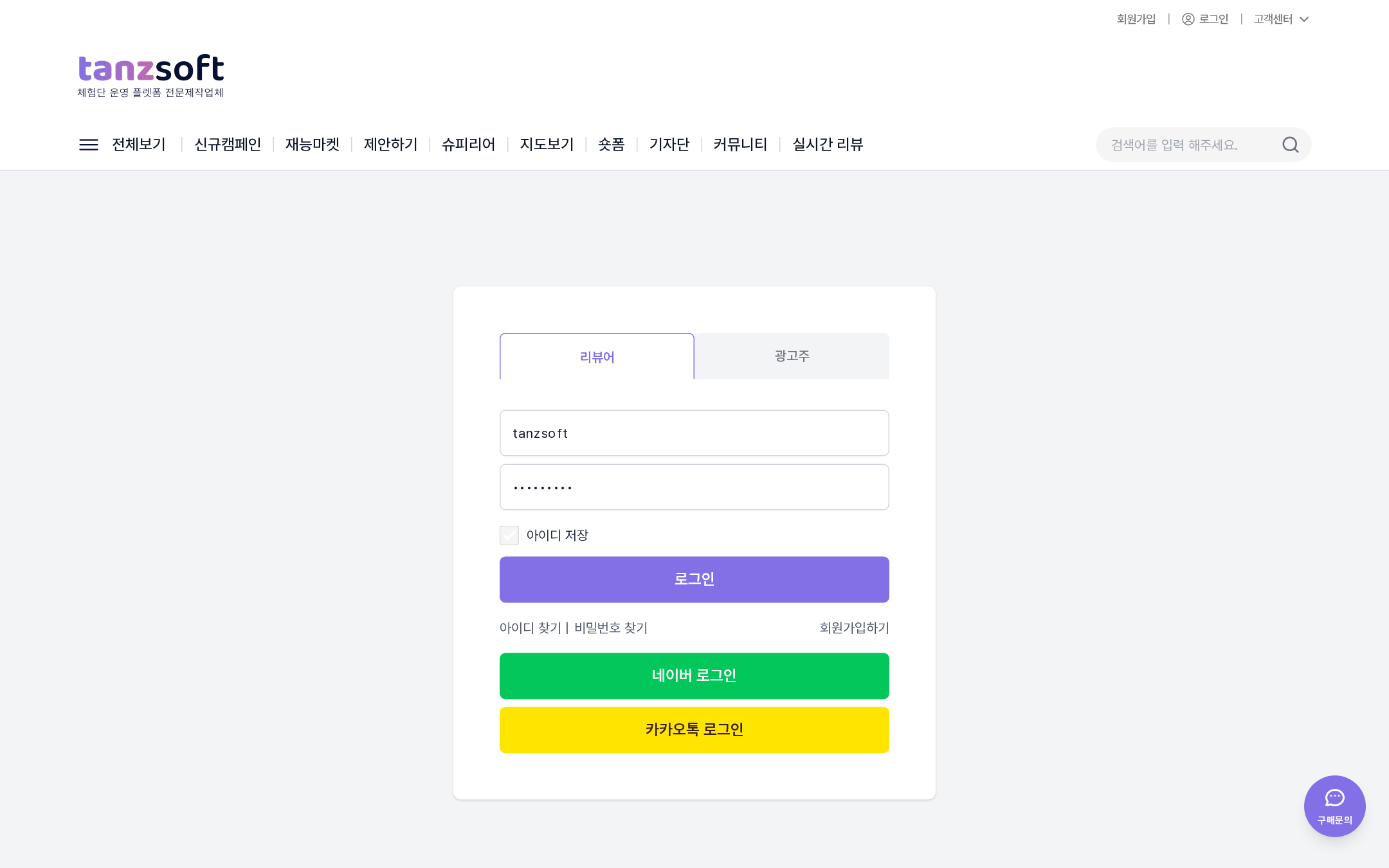Open the 슈피리어 menu

(x=468, y=145)
